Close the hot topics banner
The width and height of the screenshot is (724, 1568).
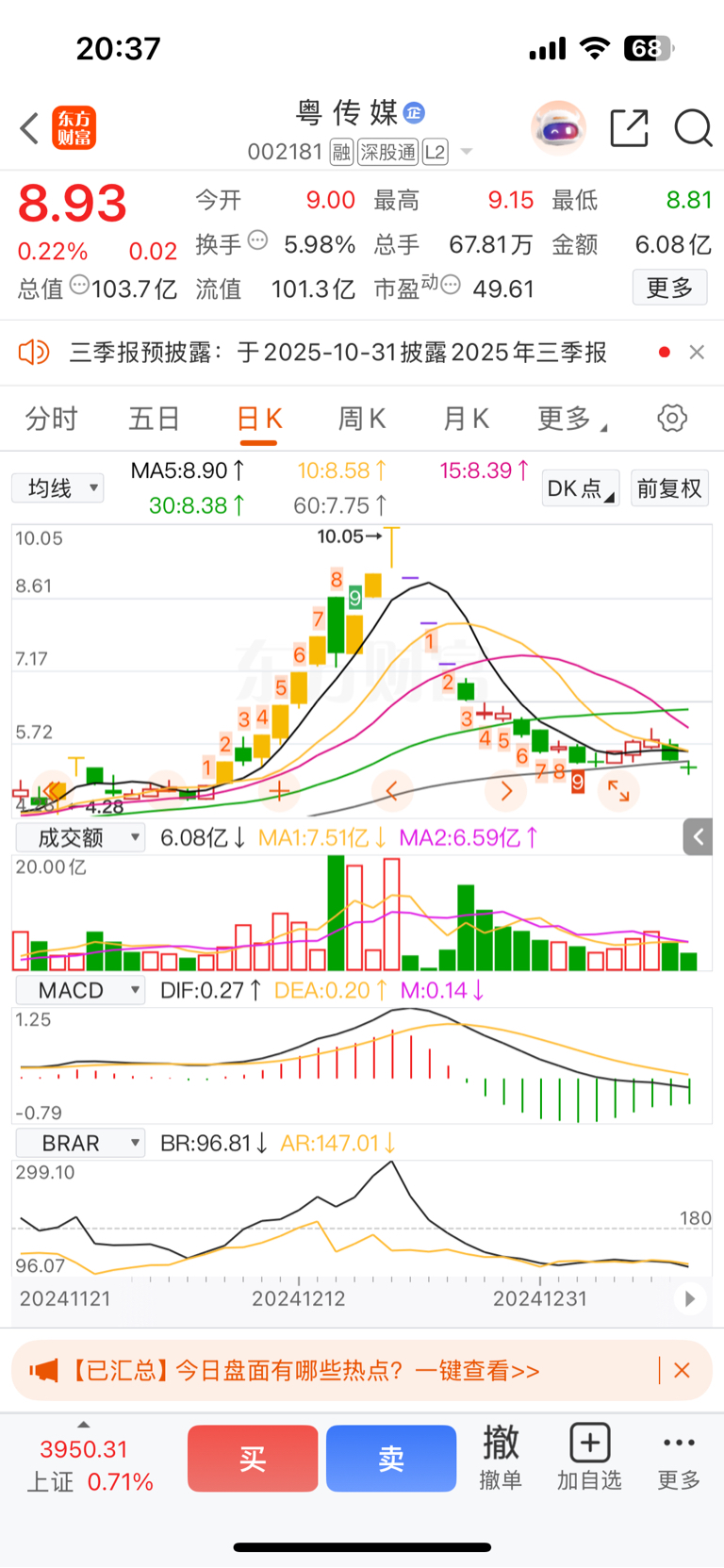[683, 1370]
